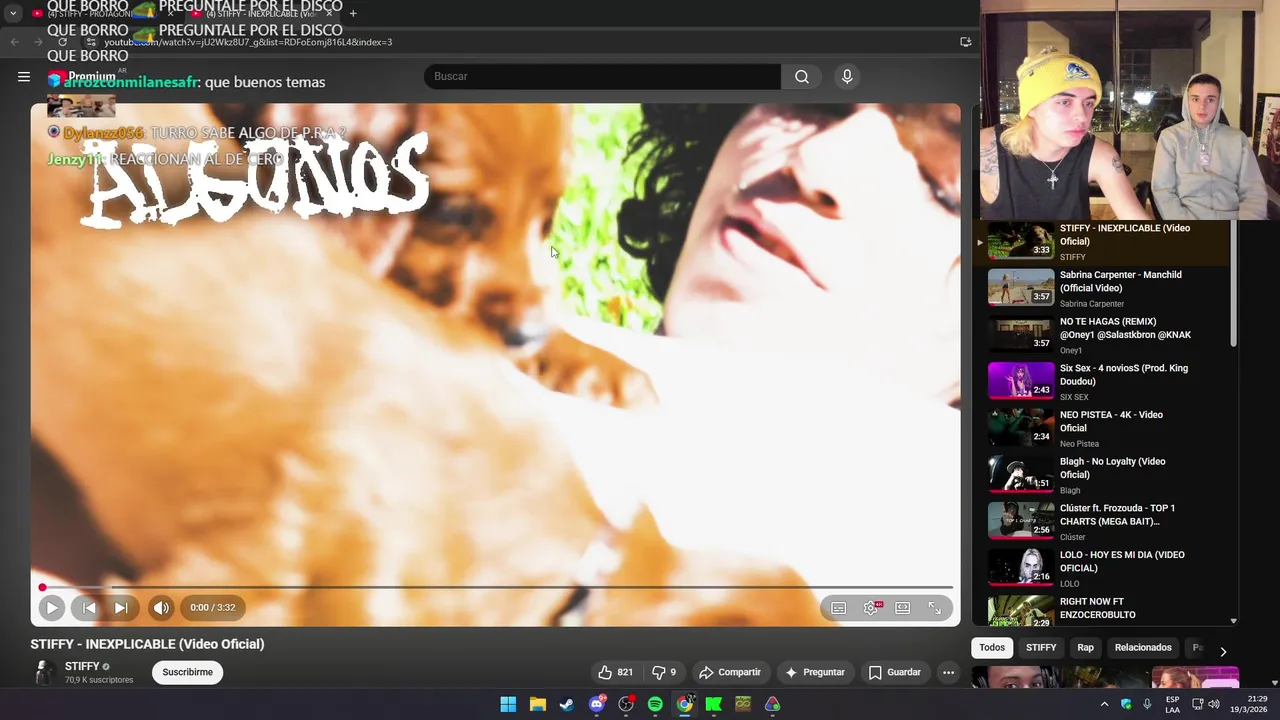
Task: Open File Explorer from the taskbar
Action: click(x=537, y=704)
